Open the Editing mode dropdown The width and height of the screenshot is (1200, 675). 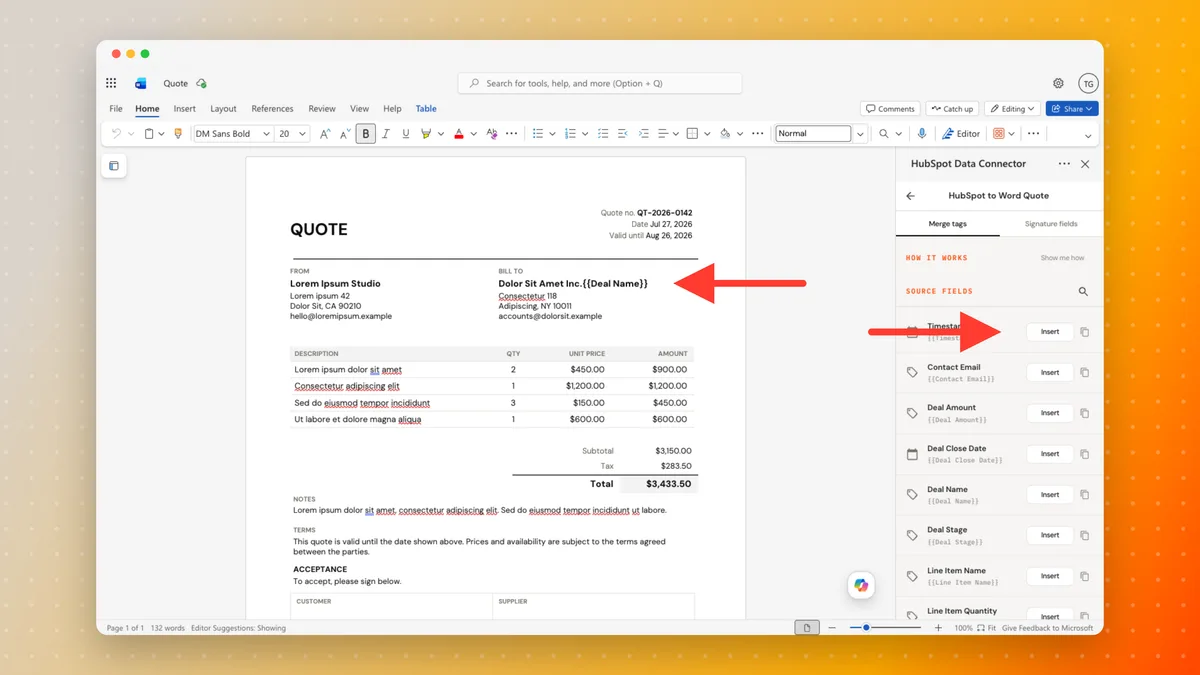coord(1012,109)
